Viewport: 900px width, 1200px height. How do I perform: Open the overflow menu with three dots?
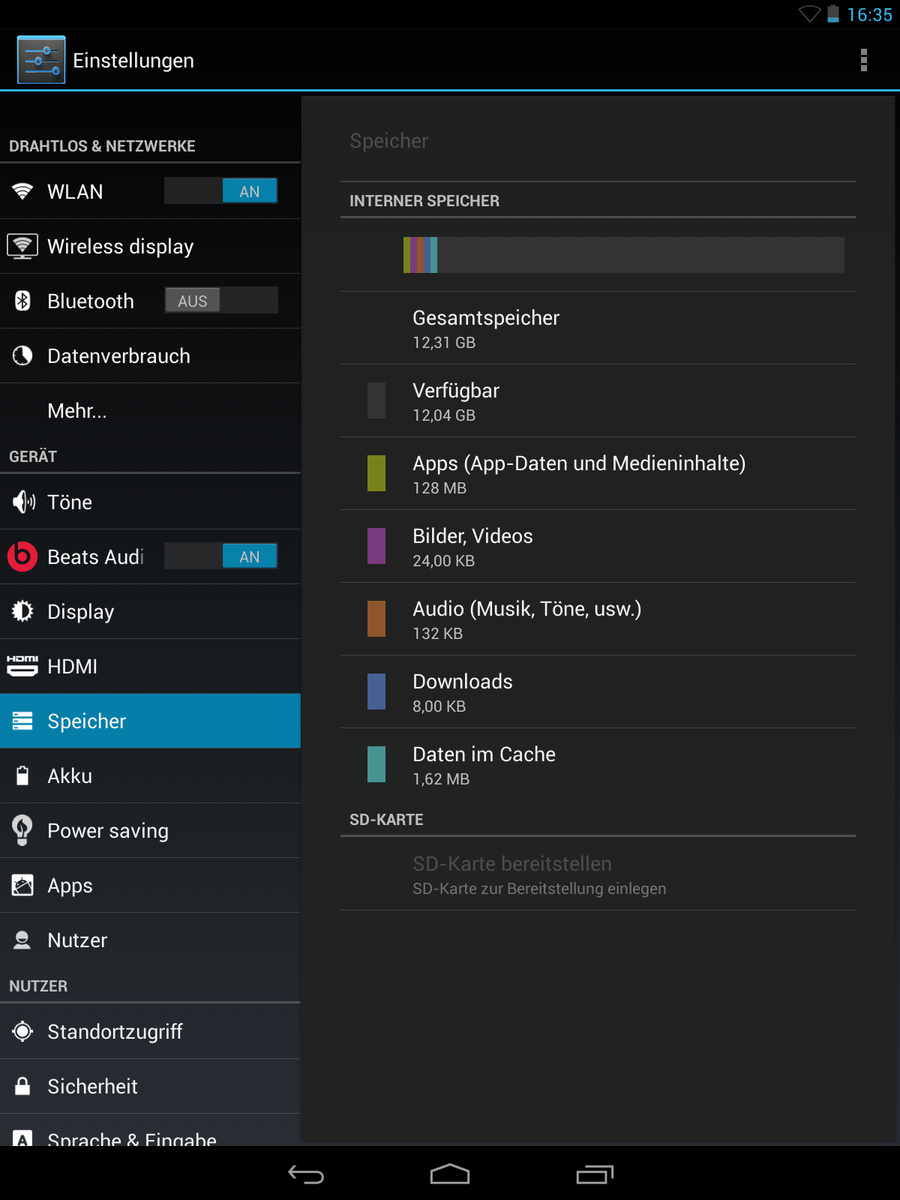pos(864,60)
